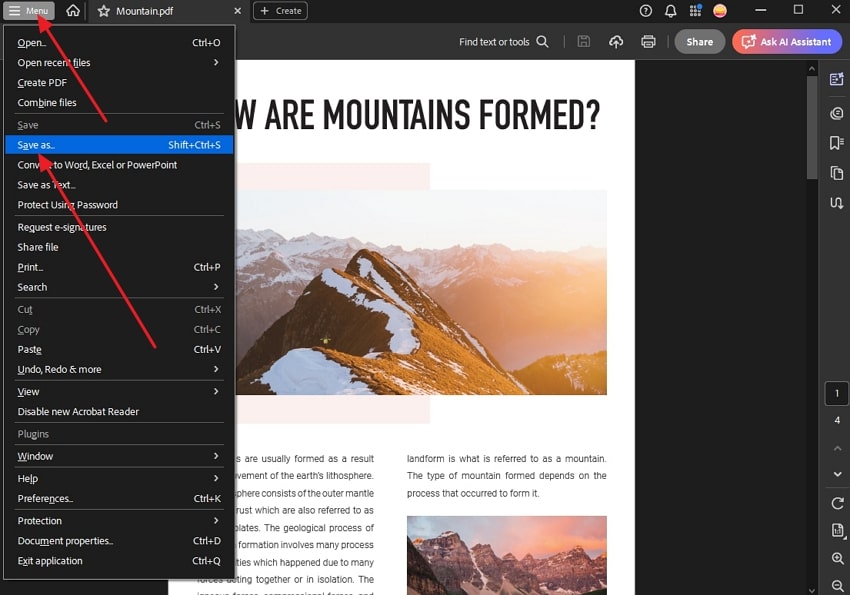The image size is (850, 595).
Task: Choose Share file menu item
Action: click(x=119, y=248)
